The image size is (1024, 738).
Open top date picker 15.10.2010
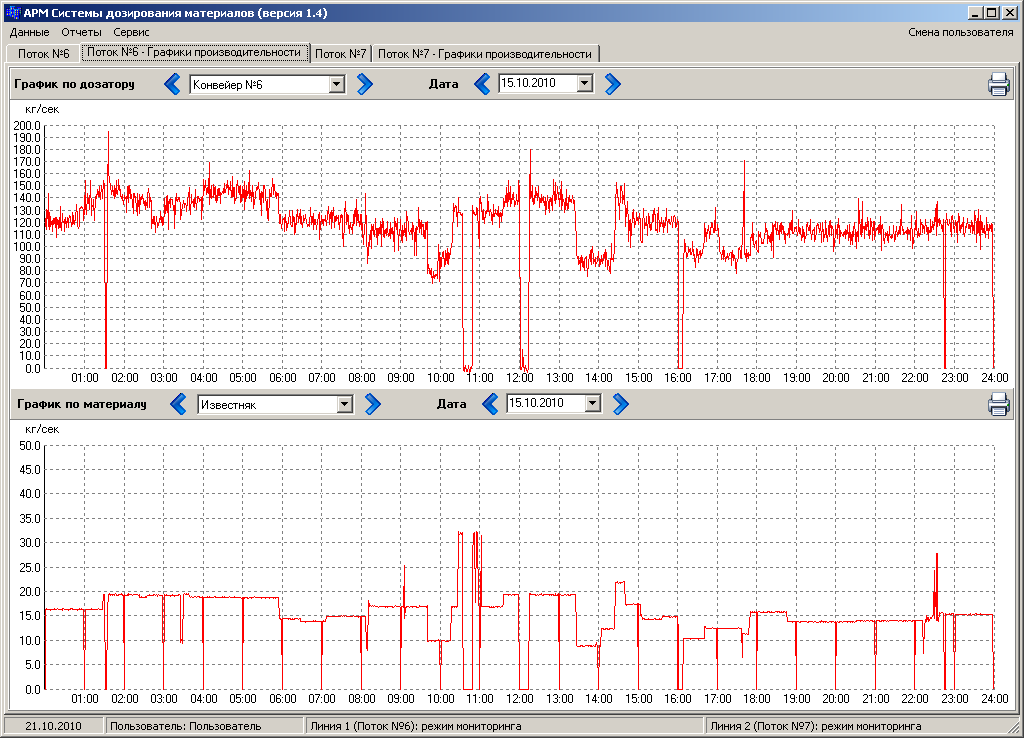[x=585, y=84]
